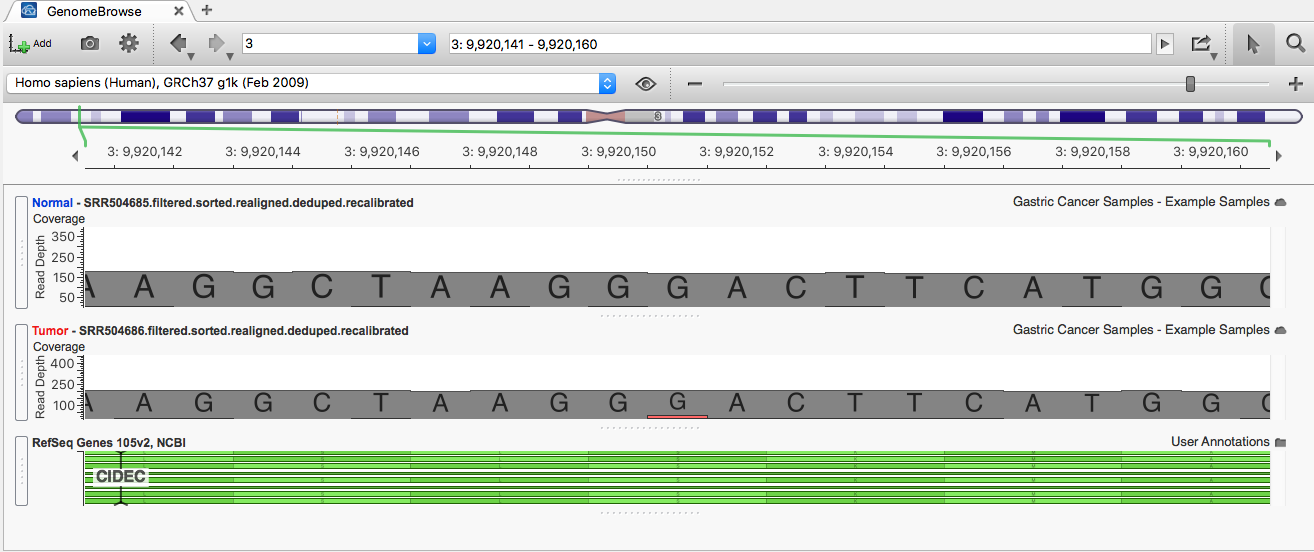Screen dimensions: 1314x552
Task: Click Tumor track cloud source icon
Action: point(1280,331)
